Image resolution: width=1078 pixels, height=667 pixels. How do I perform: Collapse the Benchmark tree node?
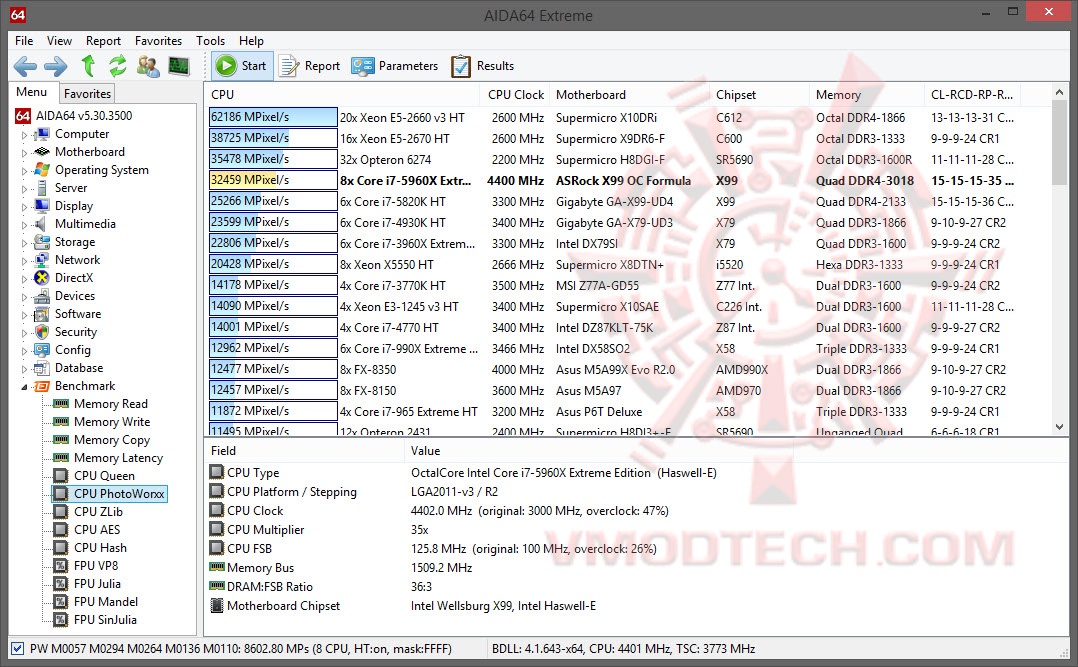click(25, 387)
